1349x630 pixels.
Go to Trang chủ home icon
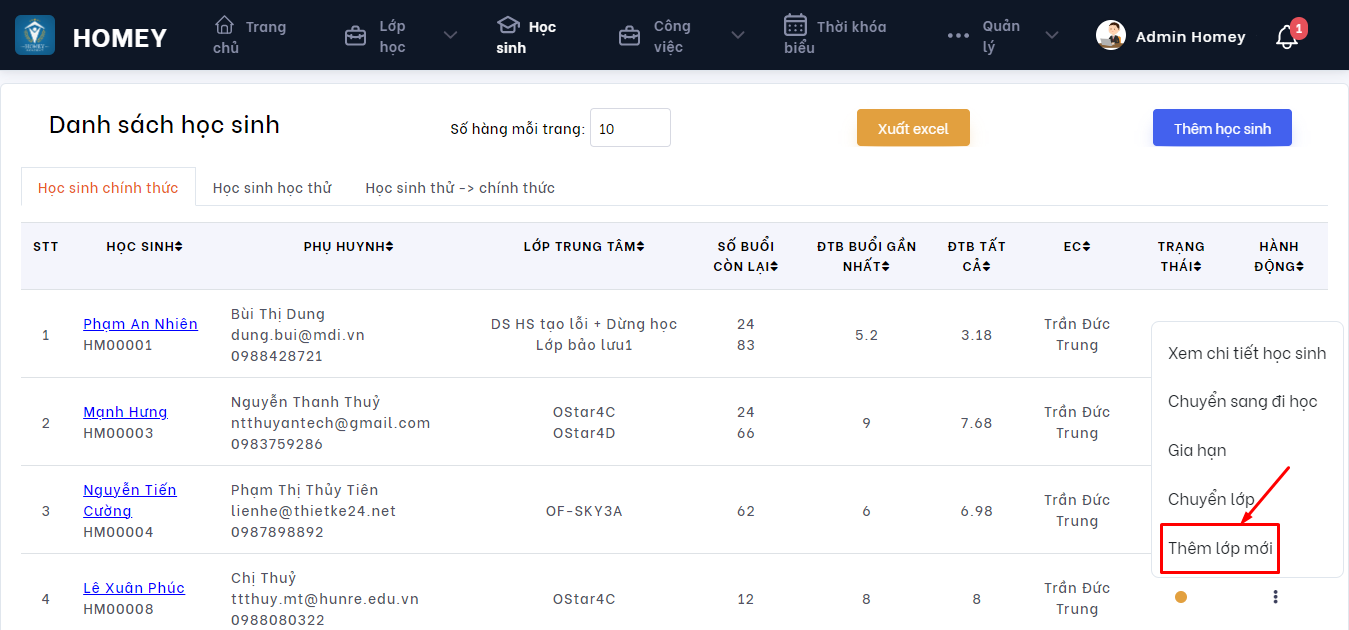point(225,25)
